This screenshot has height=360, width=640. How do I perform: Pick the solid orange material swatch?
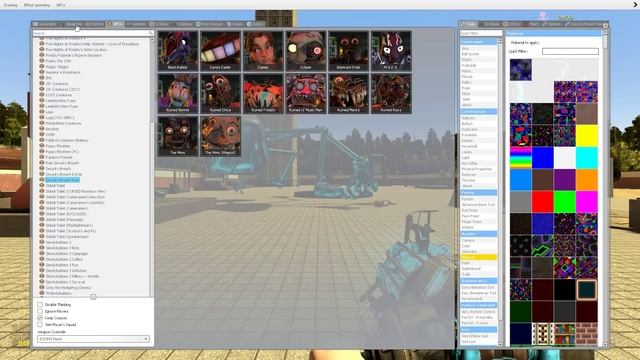coord(587,180)
